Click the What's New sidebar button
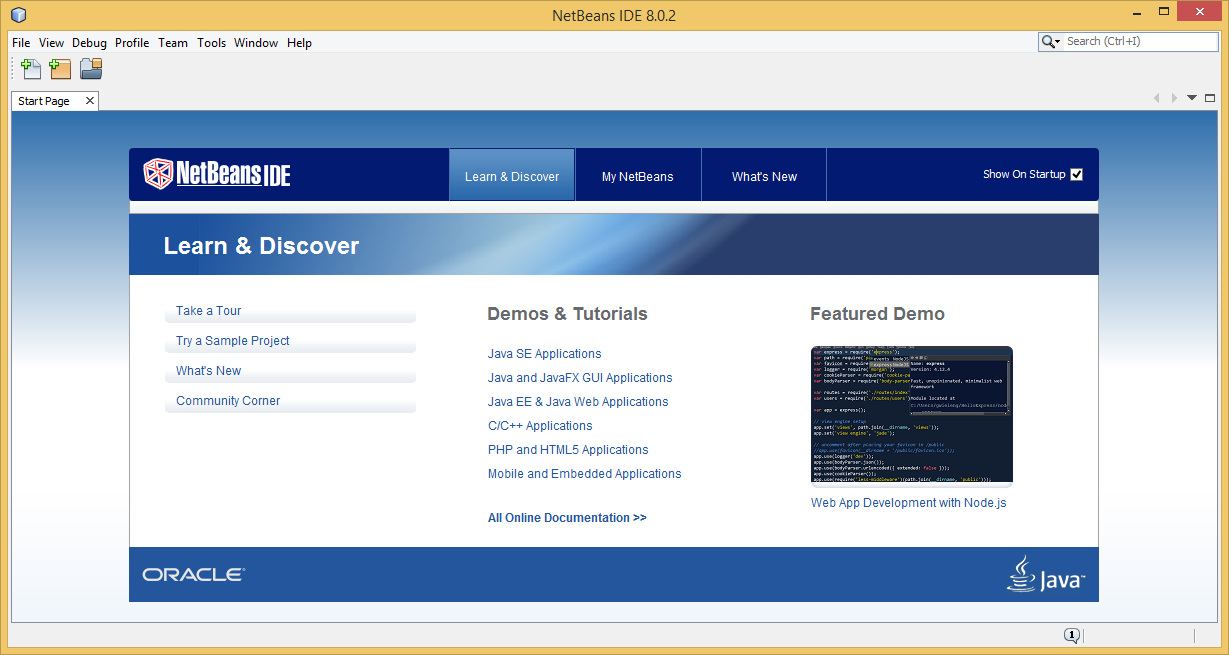Viewport: 1229px width, 655px height. (290, 372)
